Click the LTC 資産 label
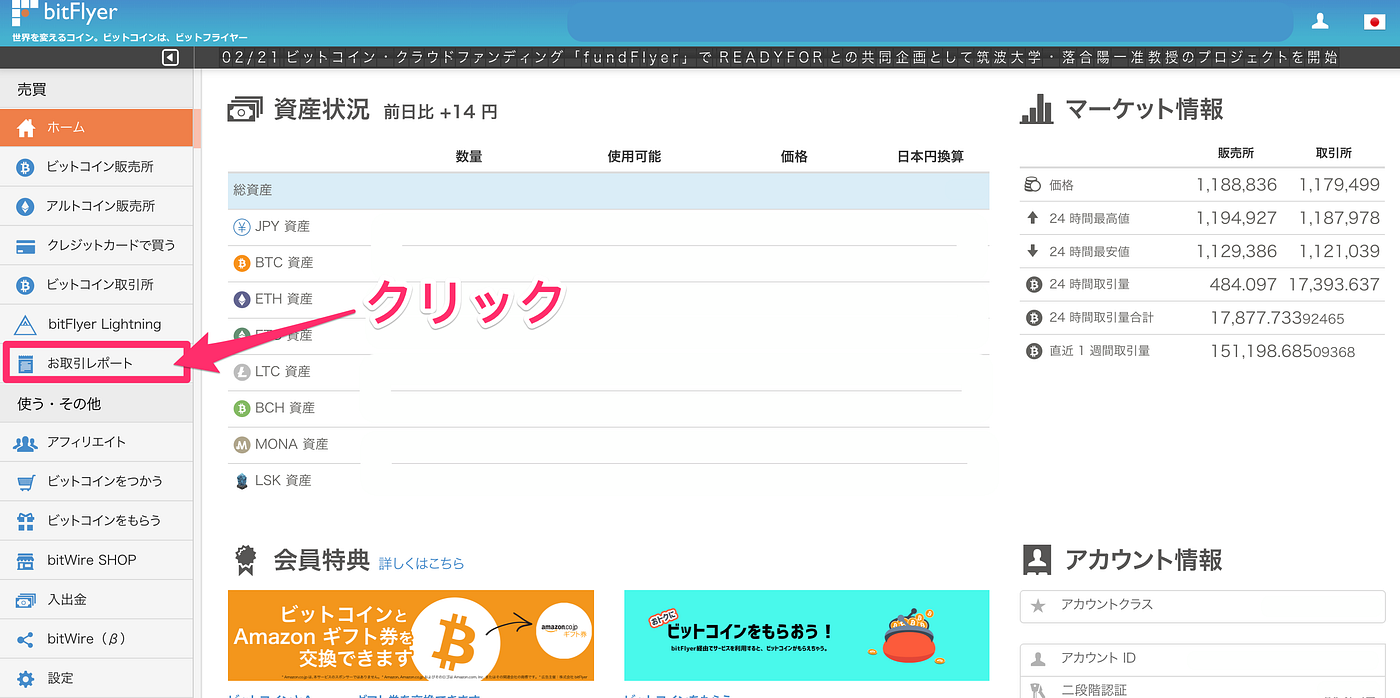 click(283, 372)
